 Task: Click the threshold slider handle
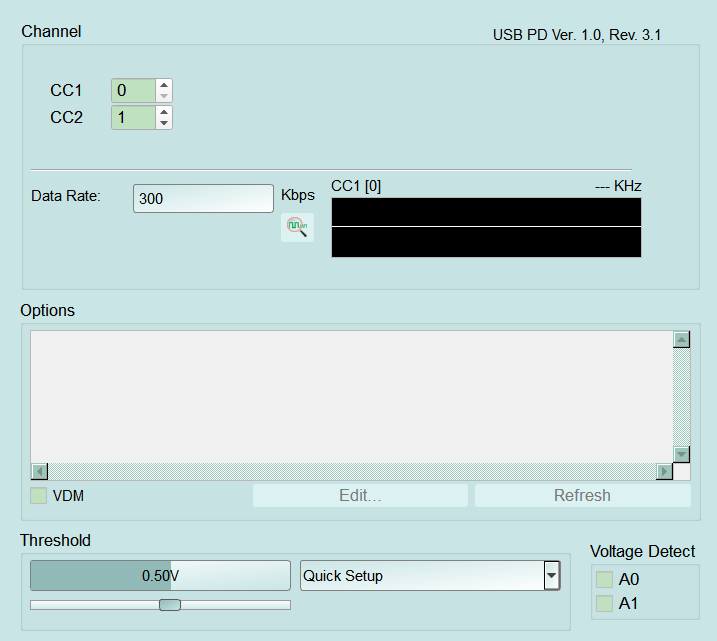pos(170,605)
